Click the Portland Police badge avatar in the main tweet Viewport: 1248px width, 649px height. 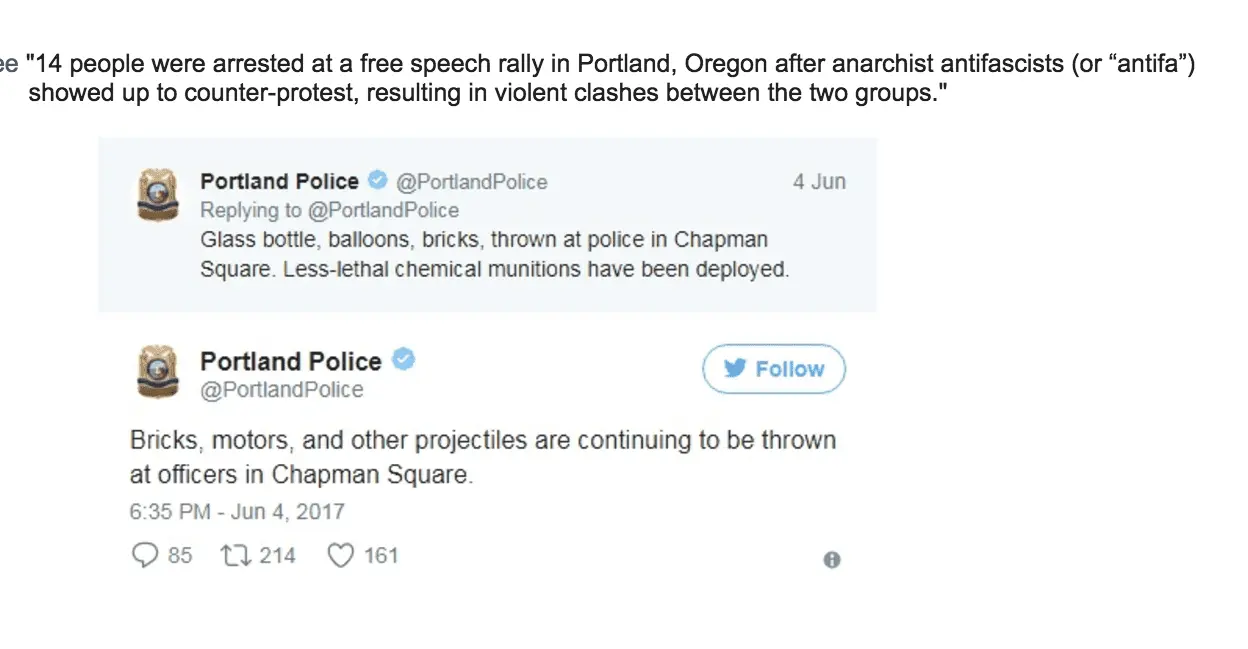pos(156,372)
